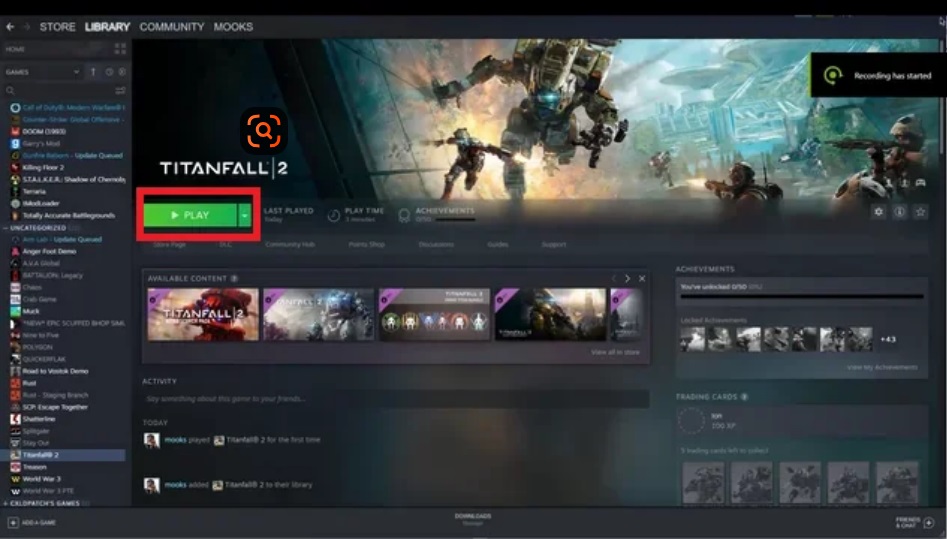Collapse the Uncategorized section
The width and height of the screenshot is (947, 539).
pyautogui.click(x=5, y=228)
